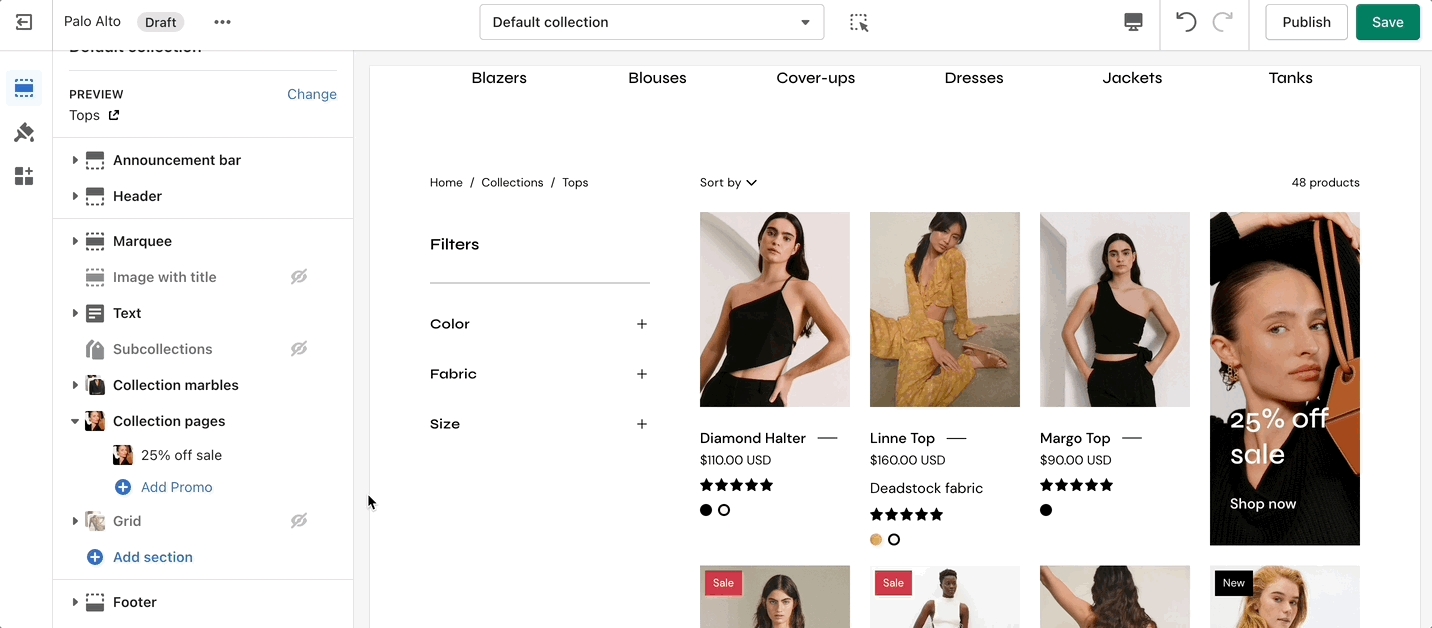Show the hidden Image with title section

[x=298, y=277]
